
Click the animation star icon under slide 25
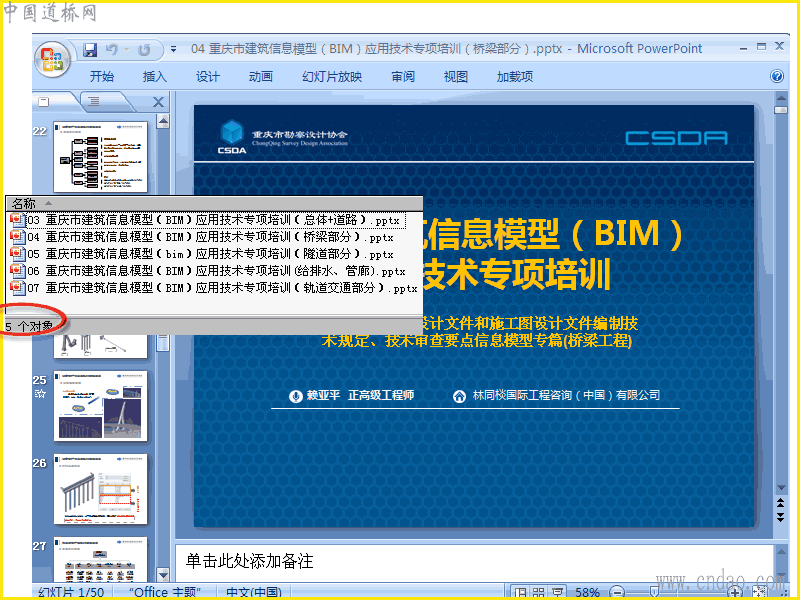(40, 393)
